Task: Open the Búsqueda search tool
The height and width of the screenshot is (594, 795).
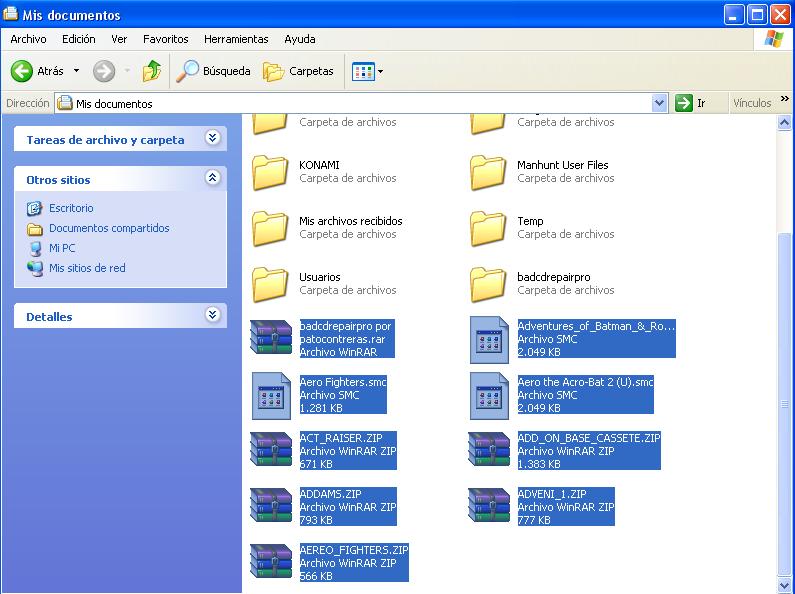Action: [213, 71]
